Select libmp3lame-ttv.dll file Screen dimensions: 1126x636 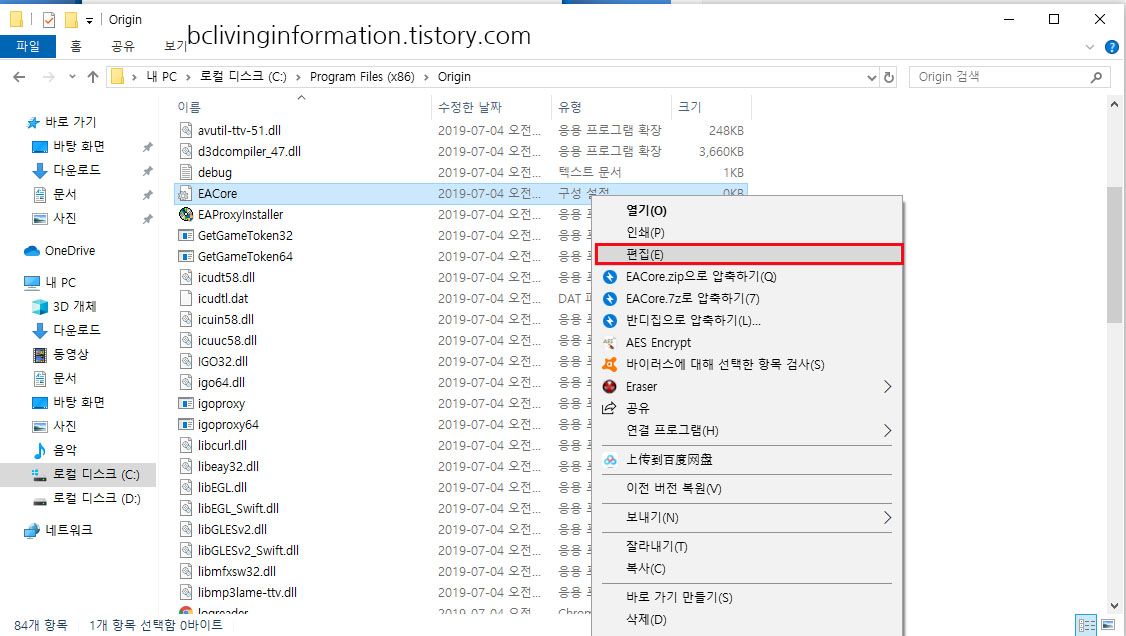point(247,592)
